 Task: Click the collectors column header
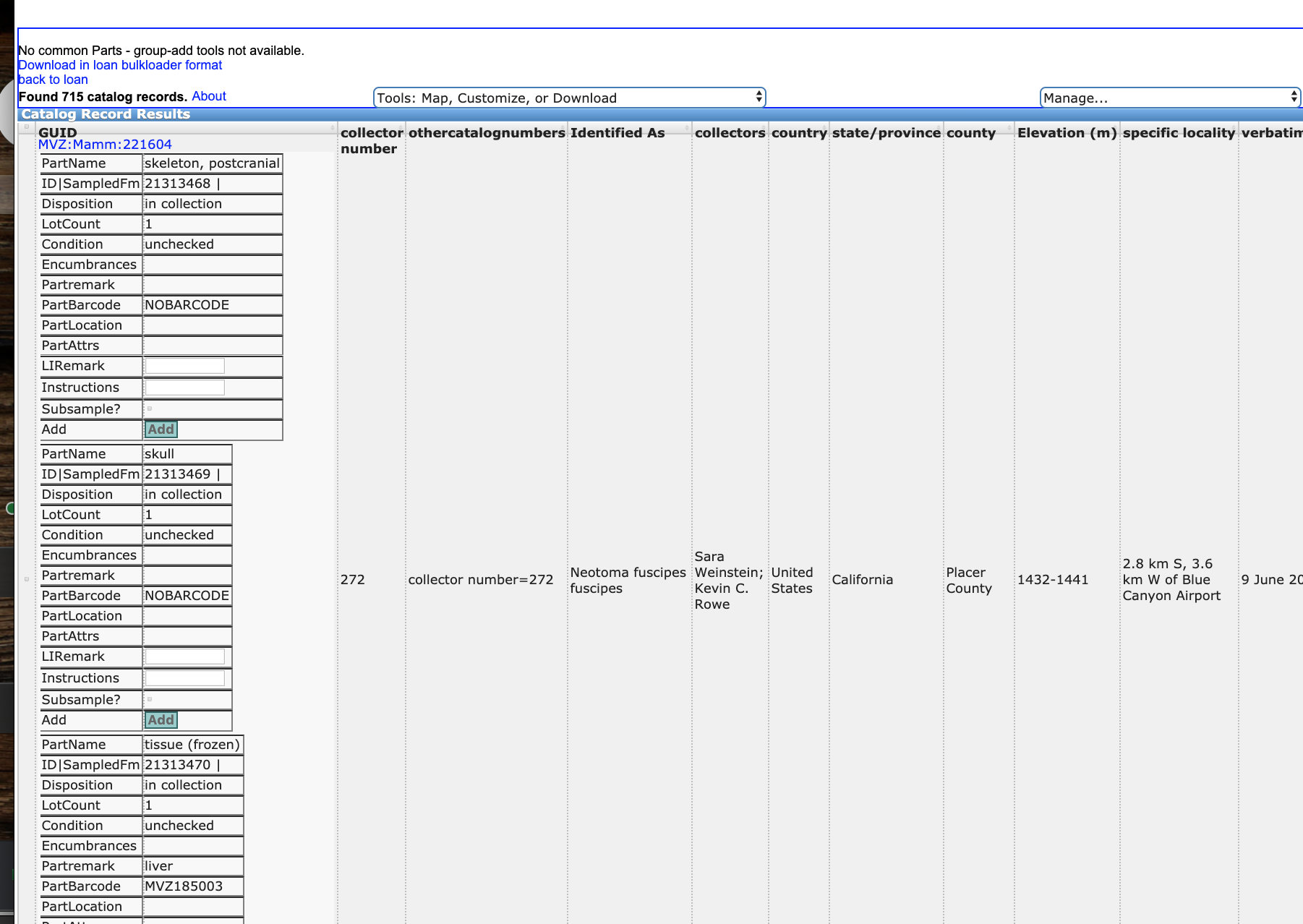pyautogui.click(x=730, y=132)
